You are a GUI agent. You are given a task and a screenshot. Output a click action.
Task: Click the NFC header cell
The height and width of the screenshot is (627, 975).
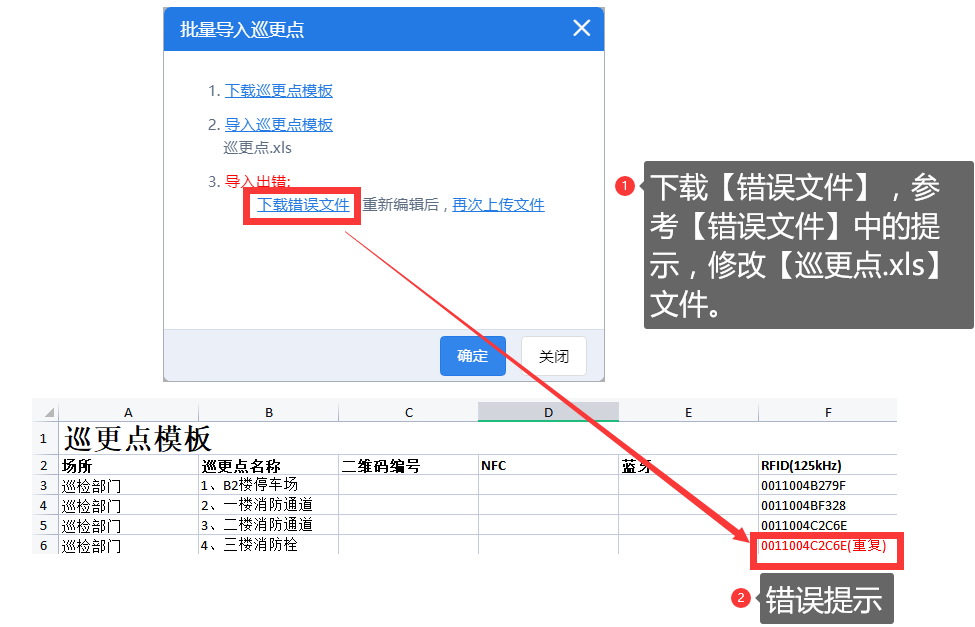(x=548, y=465)
